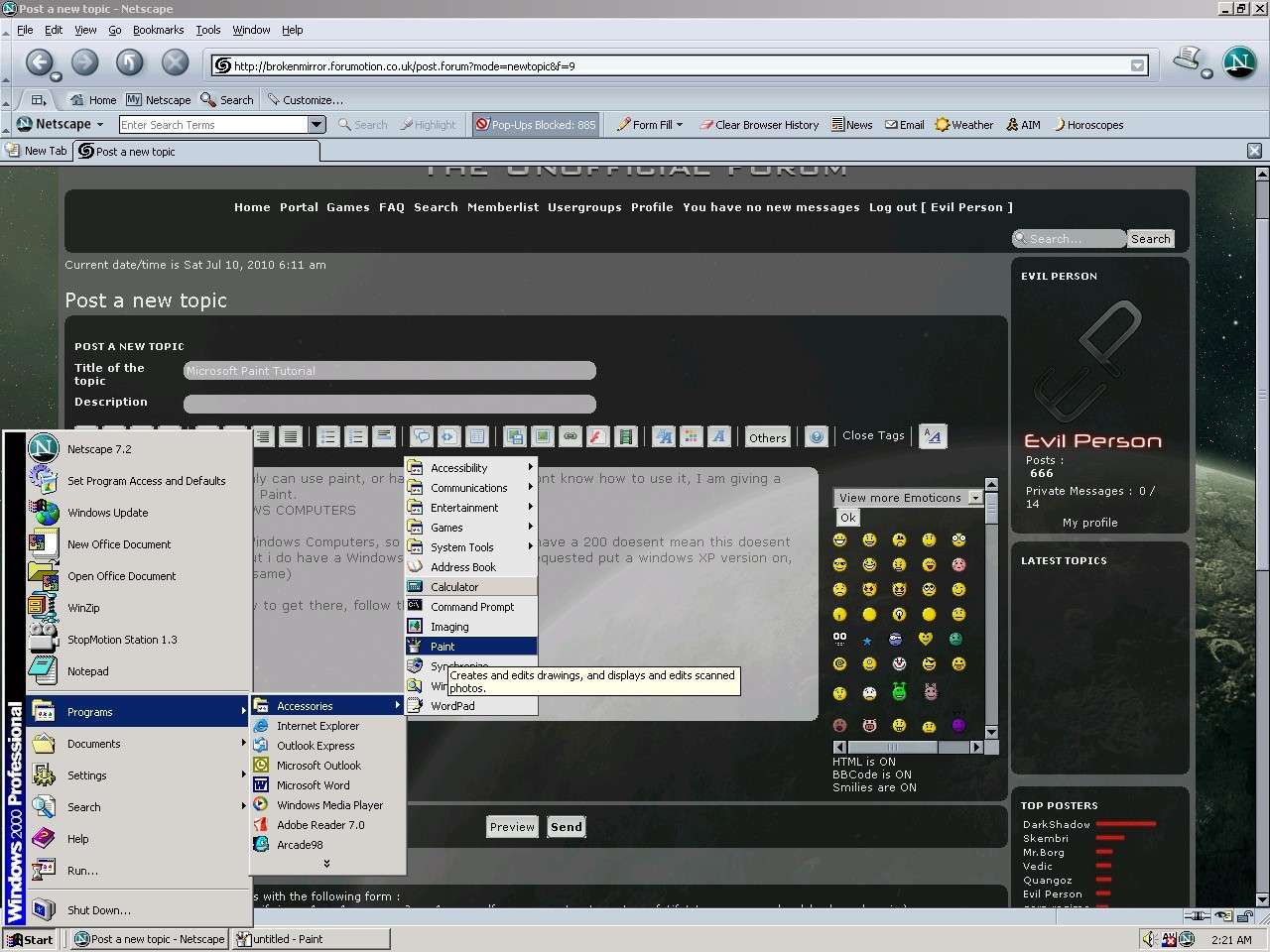This screenshot has width=1270, height=952.
Task: Click the Description input field
Action: tap(390, 404)
